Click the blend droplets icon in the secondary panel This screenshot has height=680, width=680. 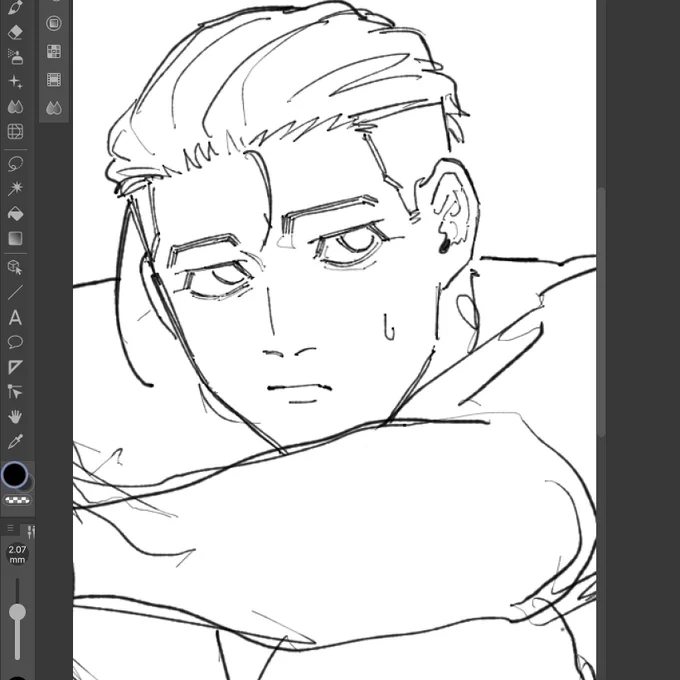pos(54,108)
